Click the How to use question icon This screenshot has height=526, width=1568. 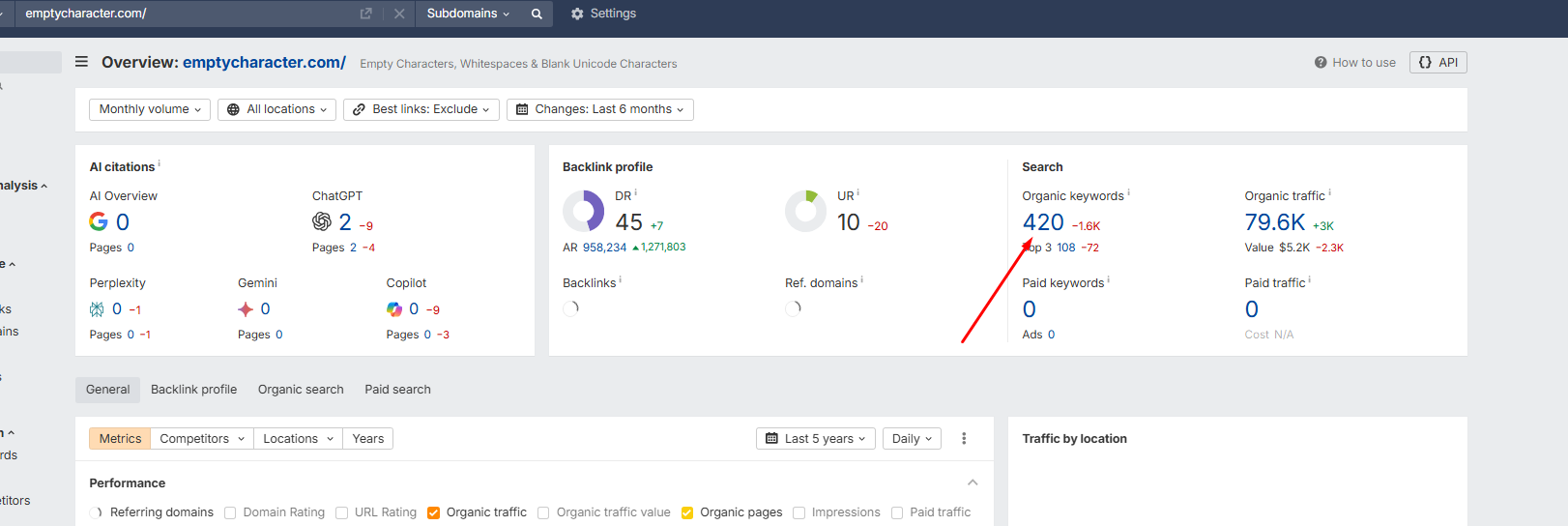[1321, 62]
